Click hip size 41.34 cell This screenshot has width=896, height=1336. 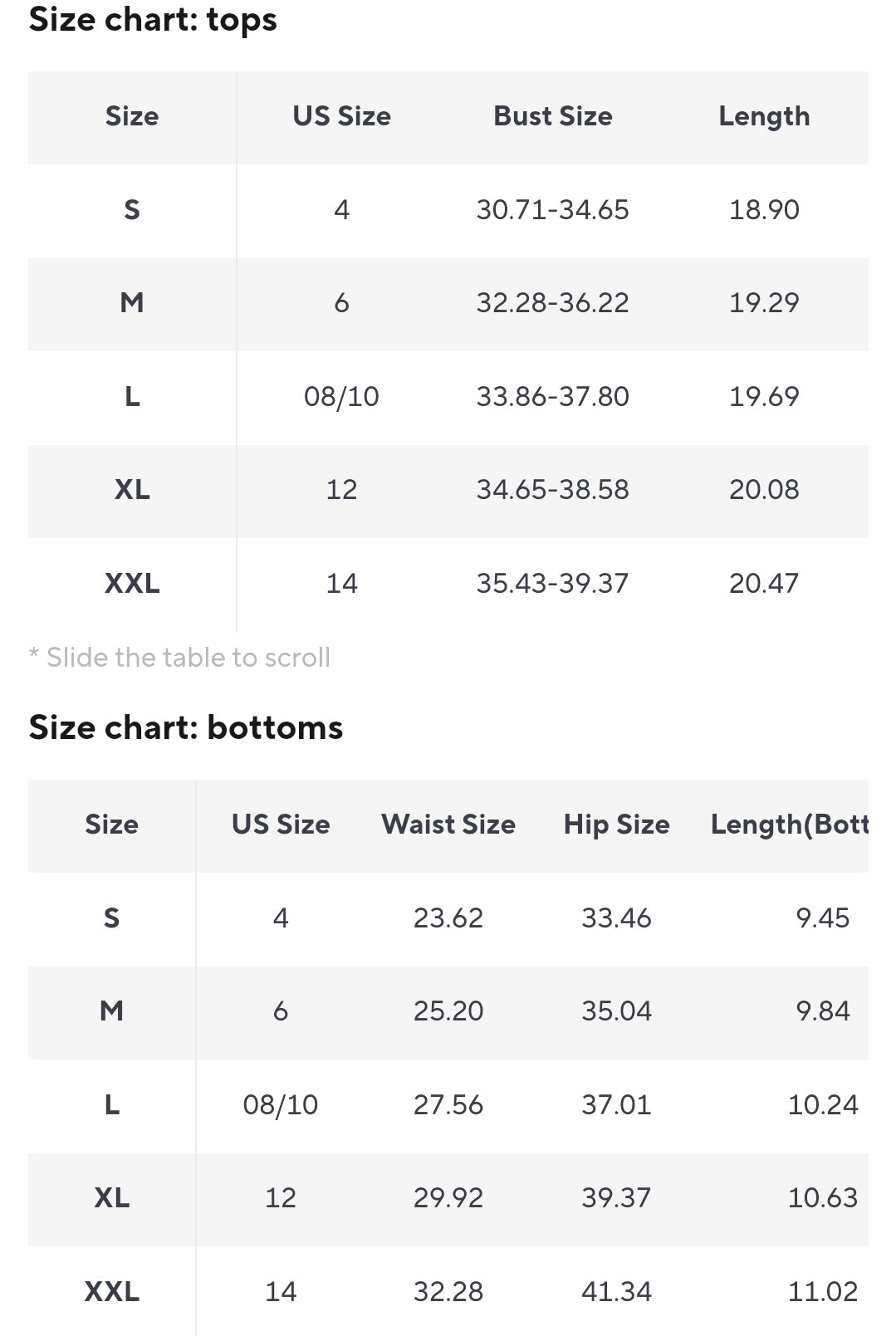click(x=616, y=1292)
